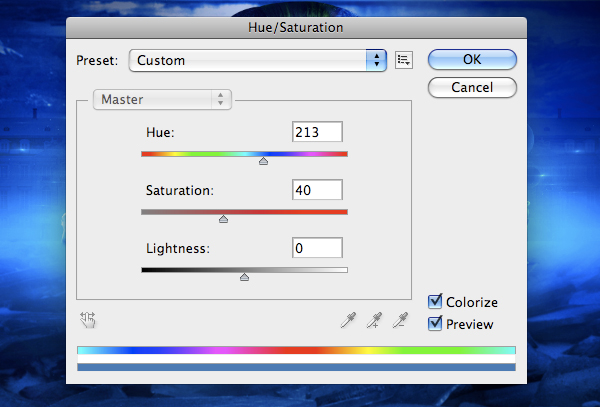The width and height of the screenshot is (600, 407).
Task: Click the Hue: label
Action: pos(160,132)
